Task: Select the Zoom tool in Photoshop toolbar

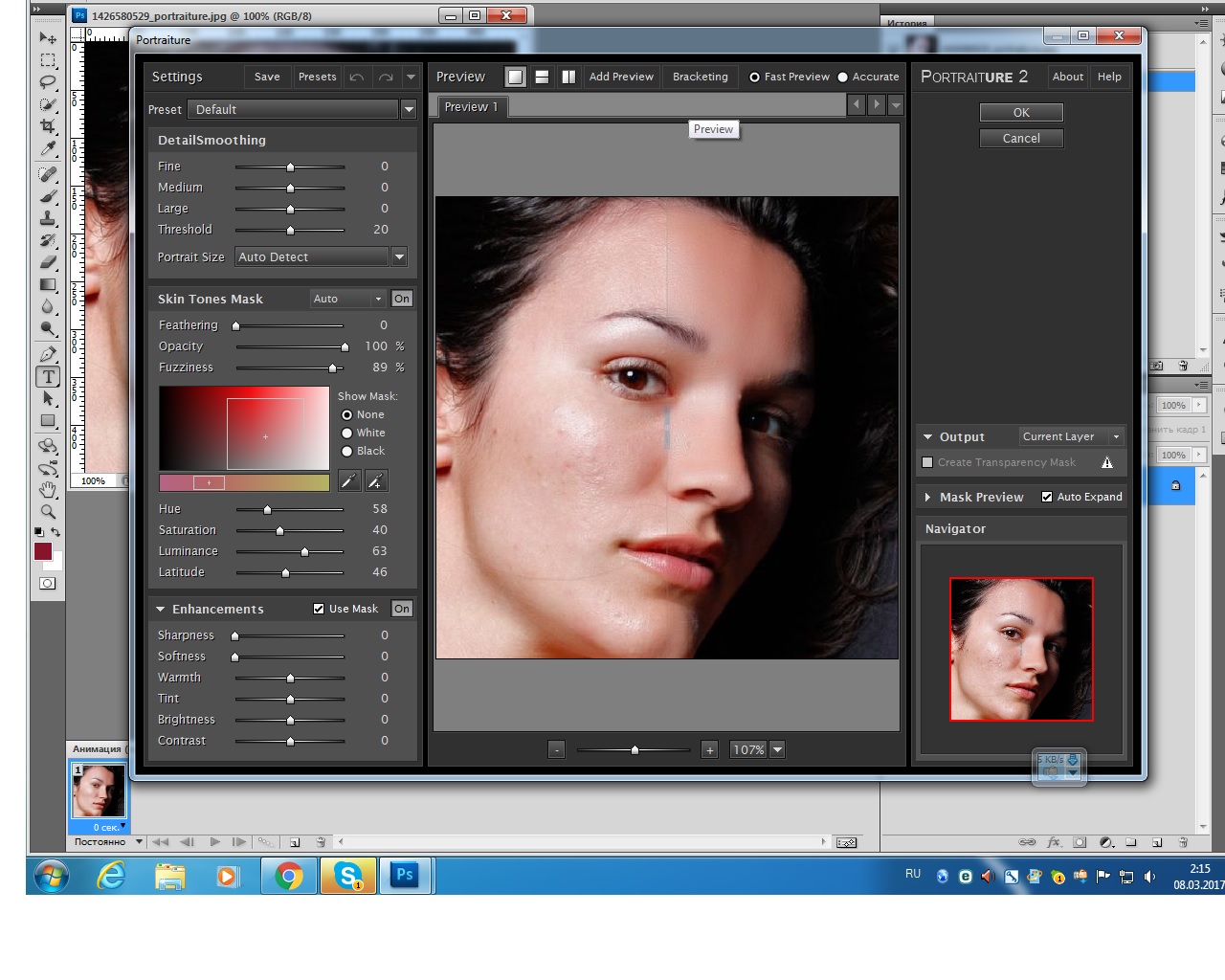Action: [x=47, y=512]
